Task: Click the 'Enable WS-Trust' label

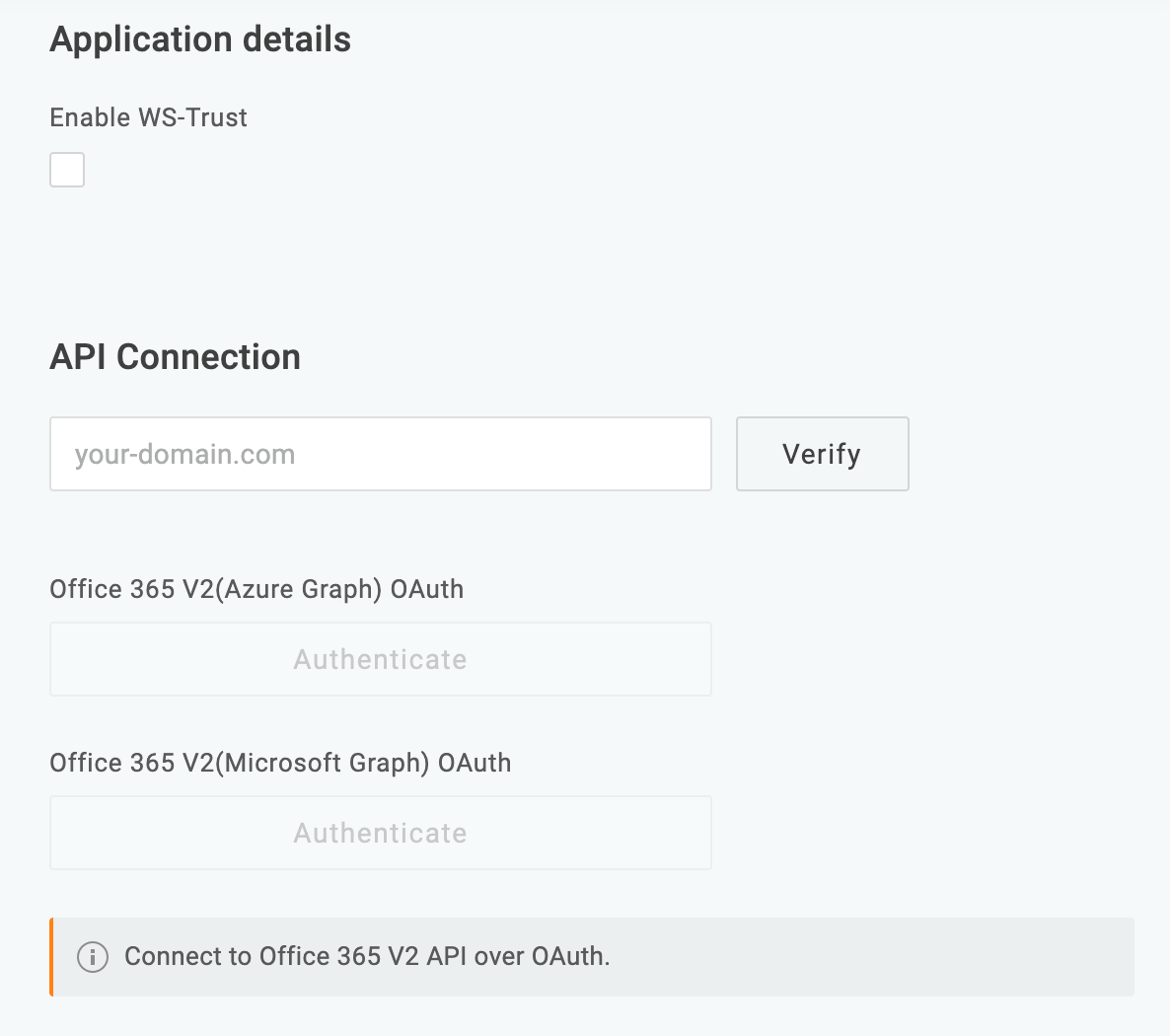Action: (x=149, y=117)
